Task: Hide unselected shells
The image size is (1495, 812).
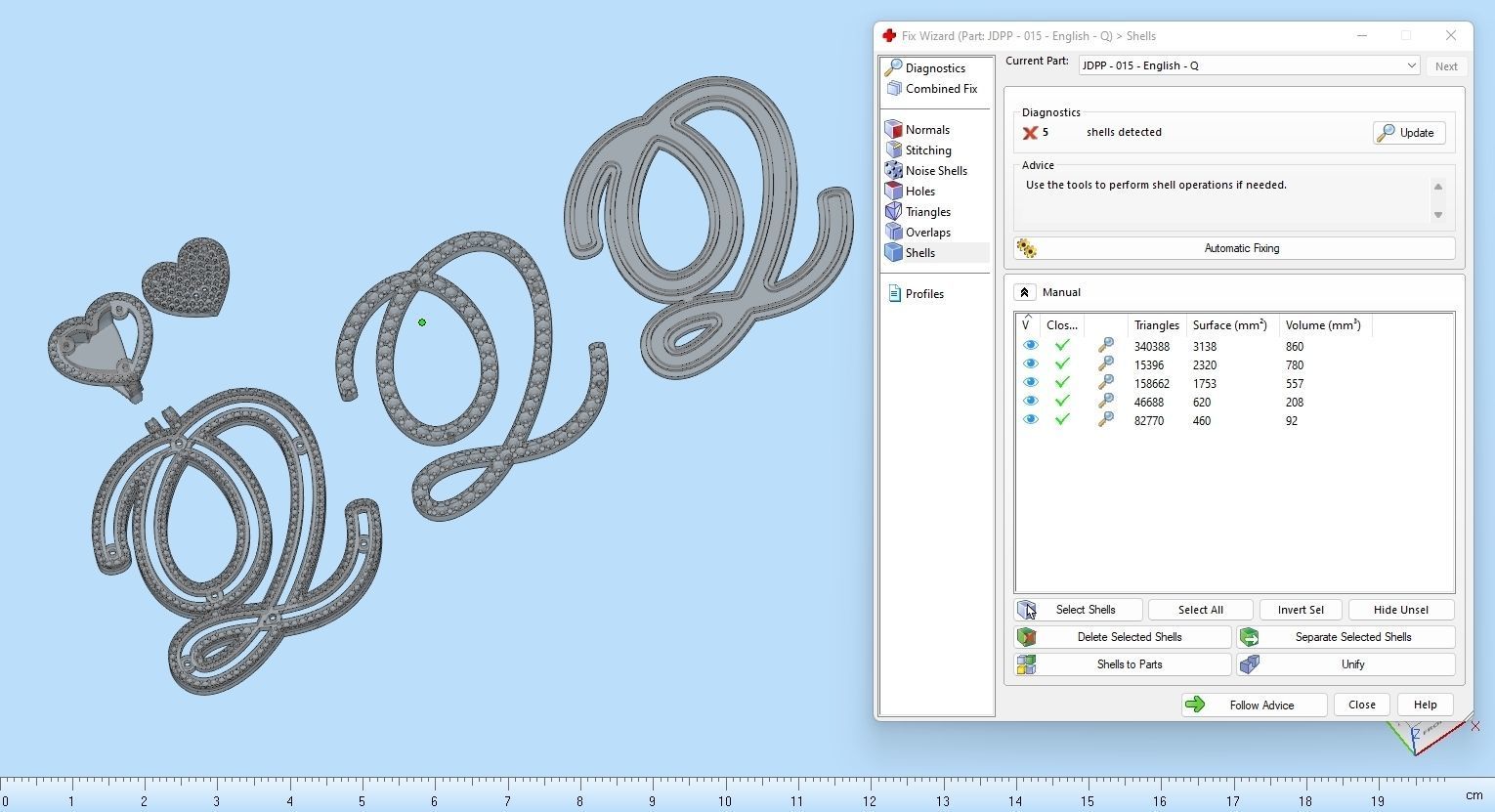Action: click(1400, 610)
